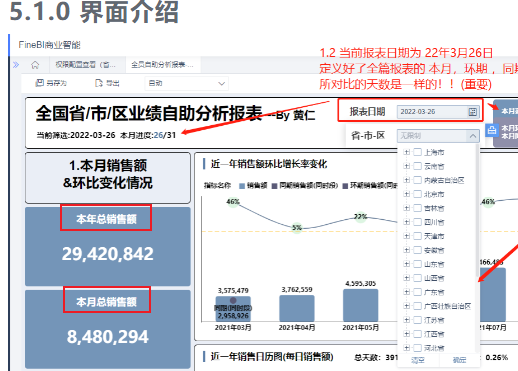The height and width of the screenshot is (371, 518).
Task: Click the 近一年销售日历图(每日销售额) title
Action: click(x=272, y=357)
